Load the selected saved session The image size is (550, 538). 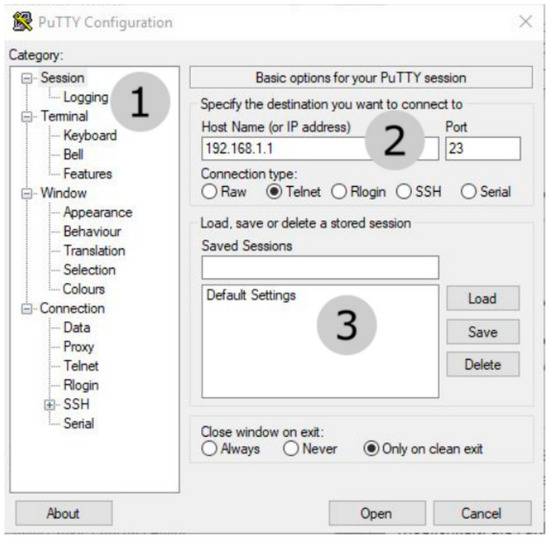(x=483, y=298)
